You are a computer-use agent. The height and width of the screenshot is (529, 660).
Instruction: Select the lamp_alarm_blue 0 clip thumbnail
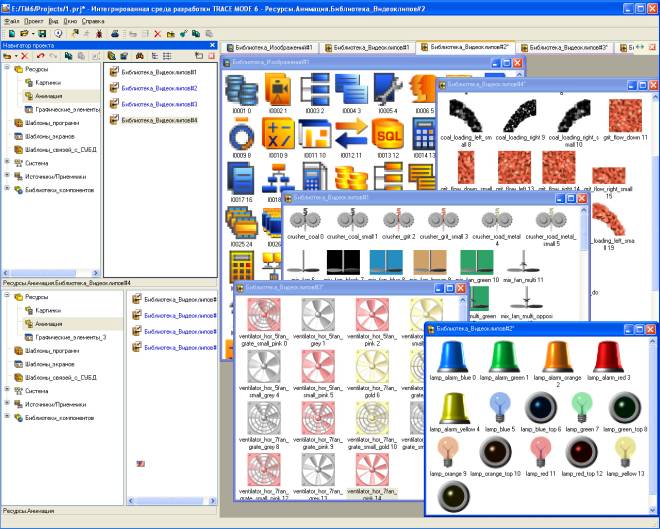tap(455, 357)
